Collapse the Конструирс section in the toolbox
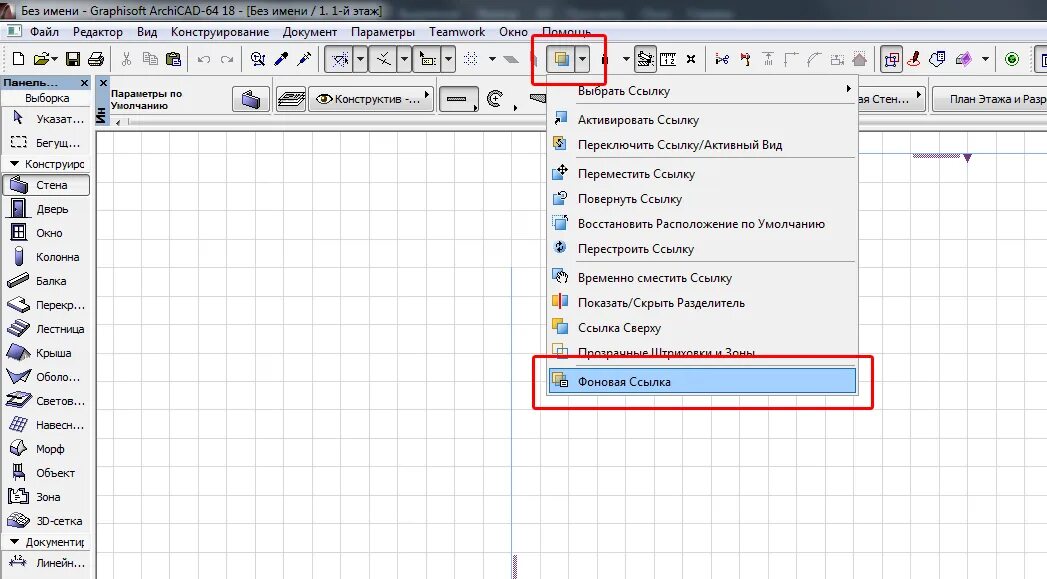 (15, 164)
